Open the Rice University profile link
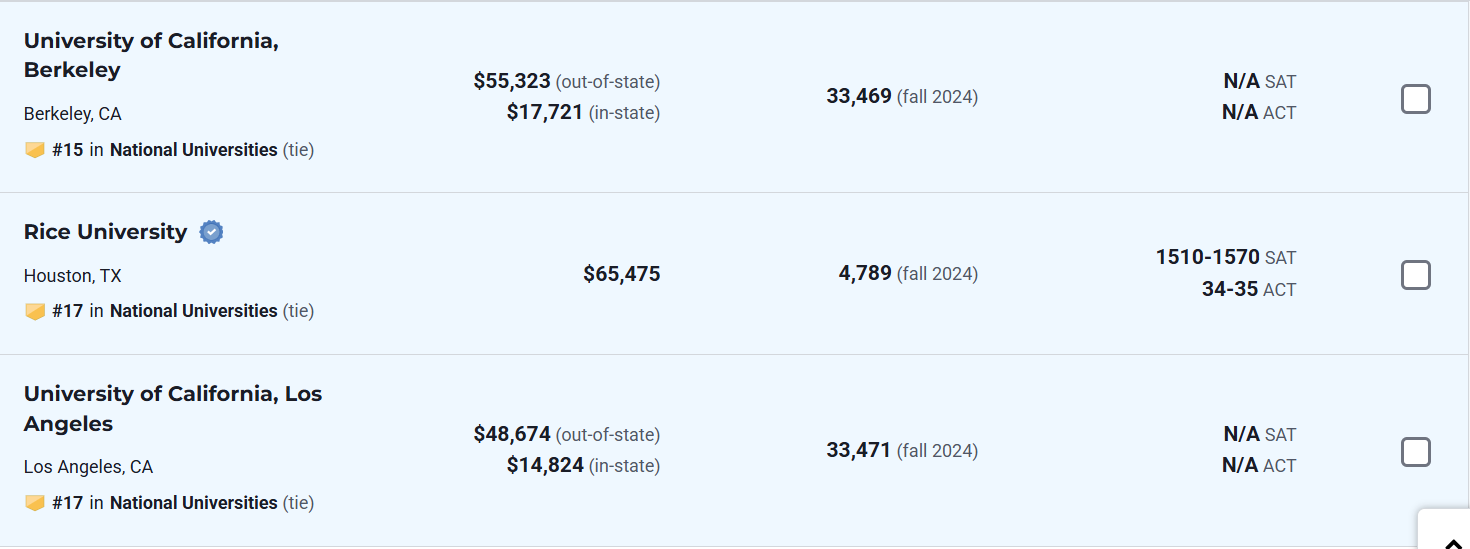 click(x=105, y=232)
